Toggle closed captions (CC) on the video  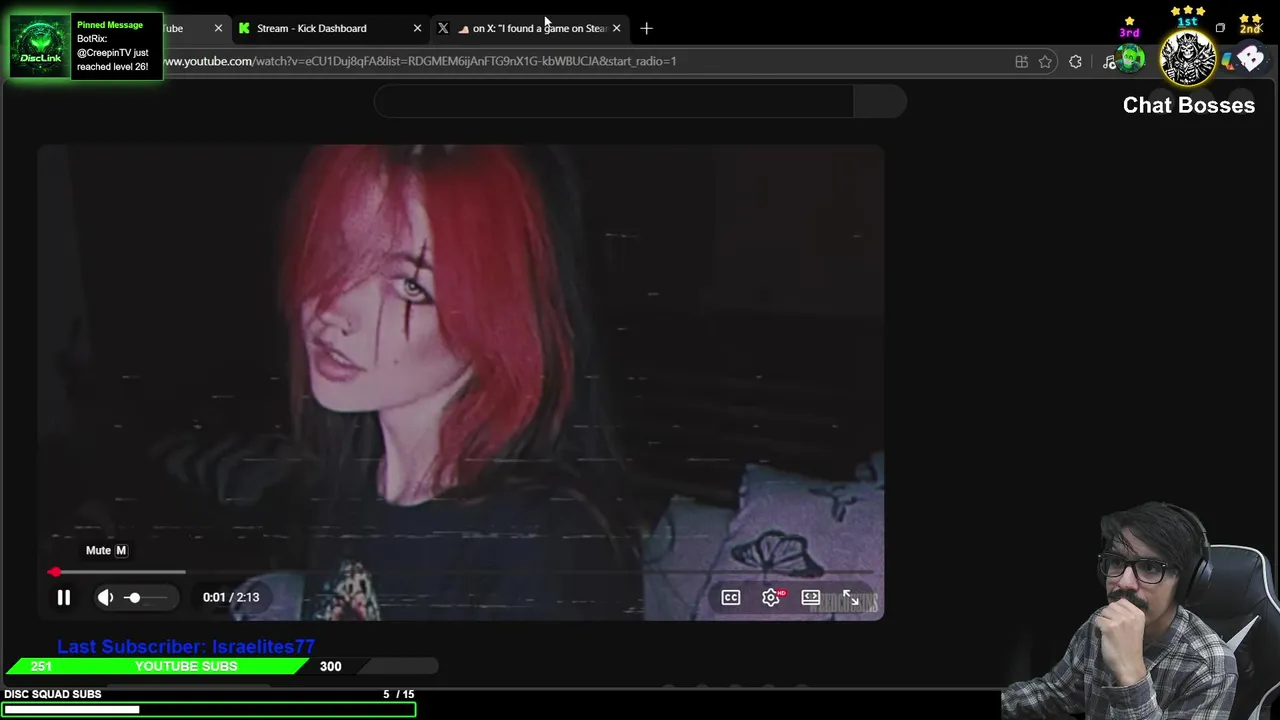(x=731, y=598)
